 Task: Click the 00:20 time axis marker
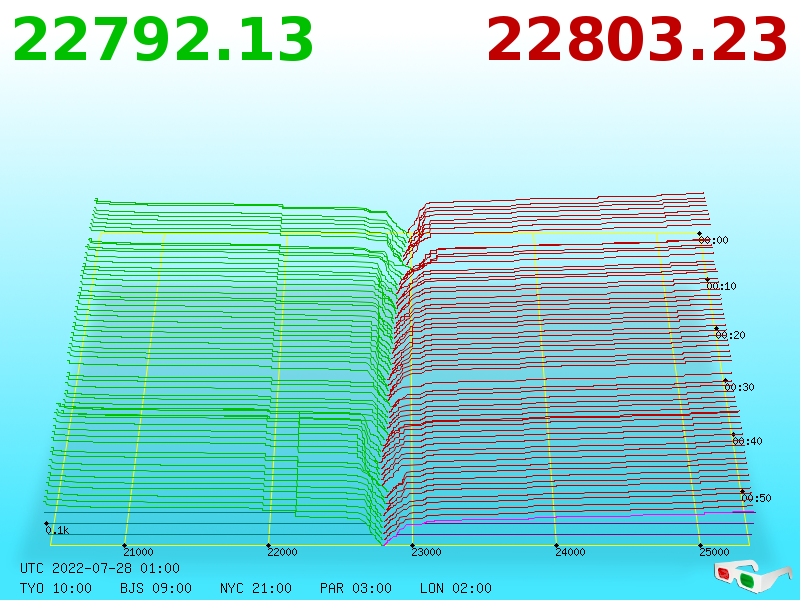point(731,335)
